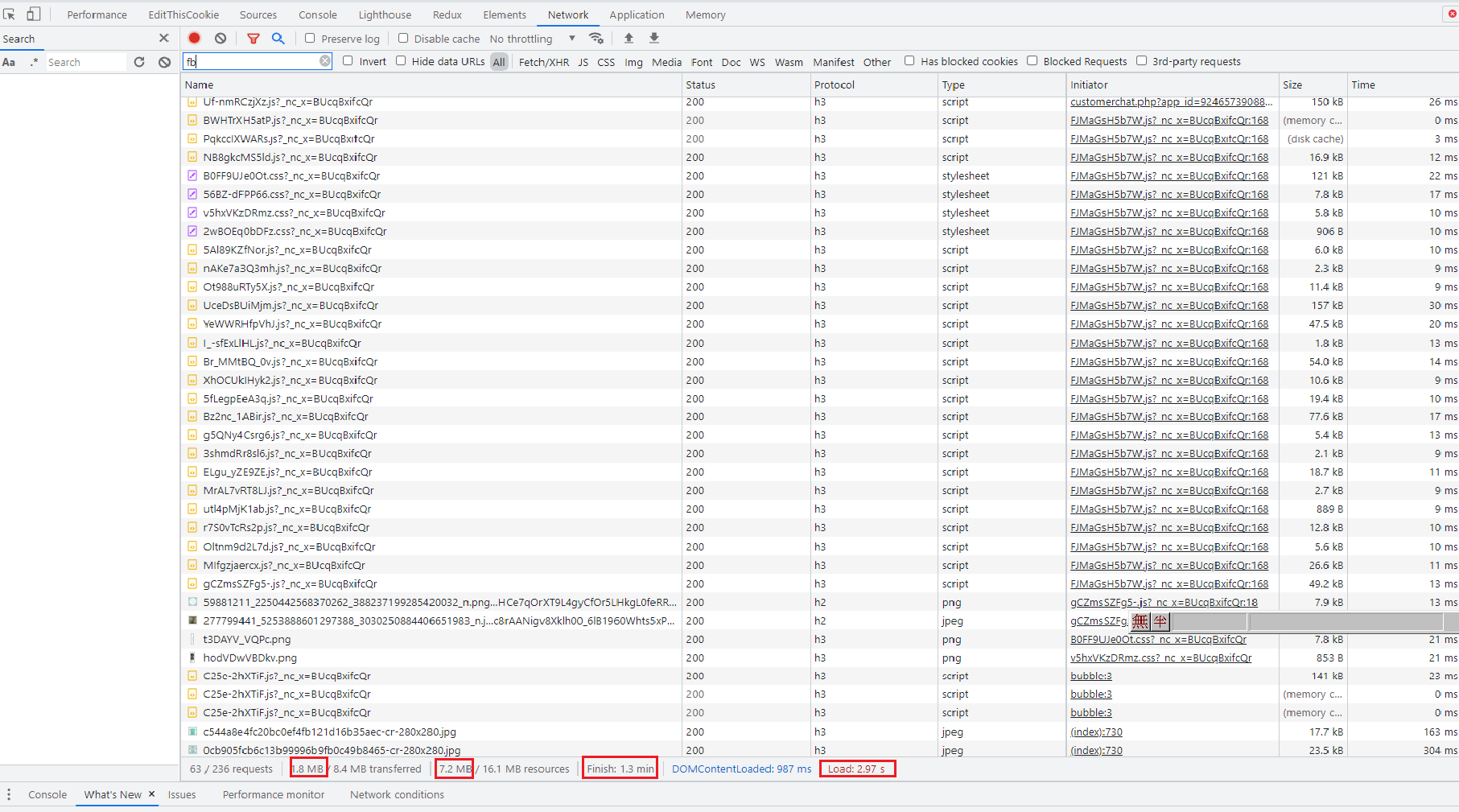Toggle the network filter funnel icon
The width and height of the screenshot is (1459, 812).
(x=253, y=38)
